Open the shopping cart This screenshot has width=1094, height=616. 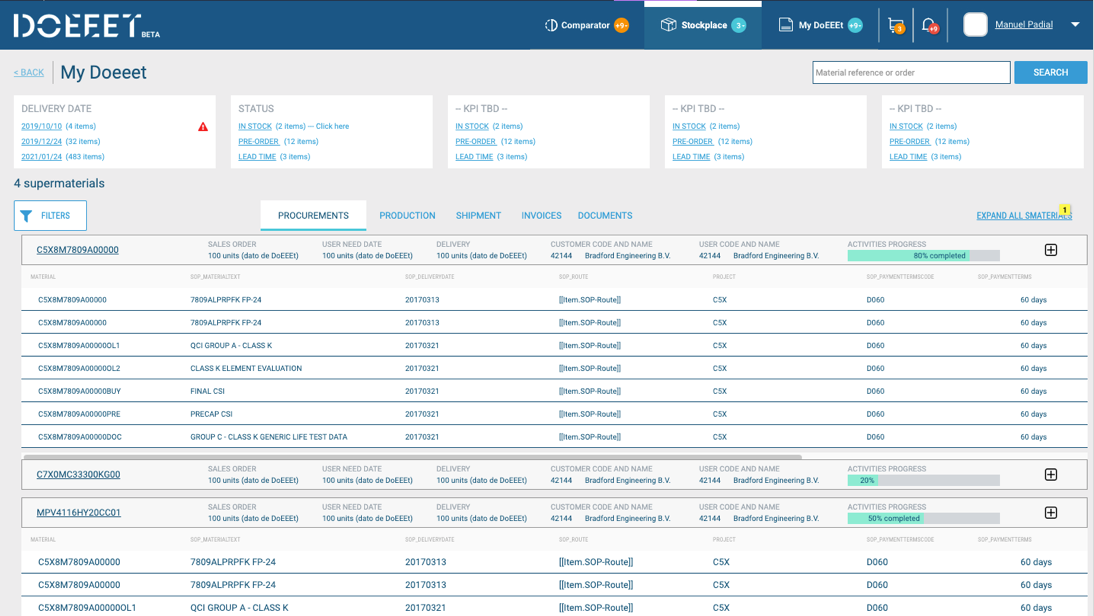895,25
